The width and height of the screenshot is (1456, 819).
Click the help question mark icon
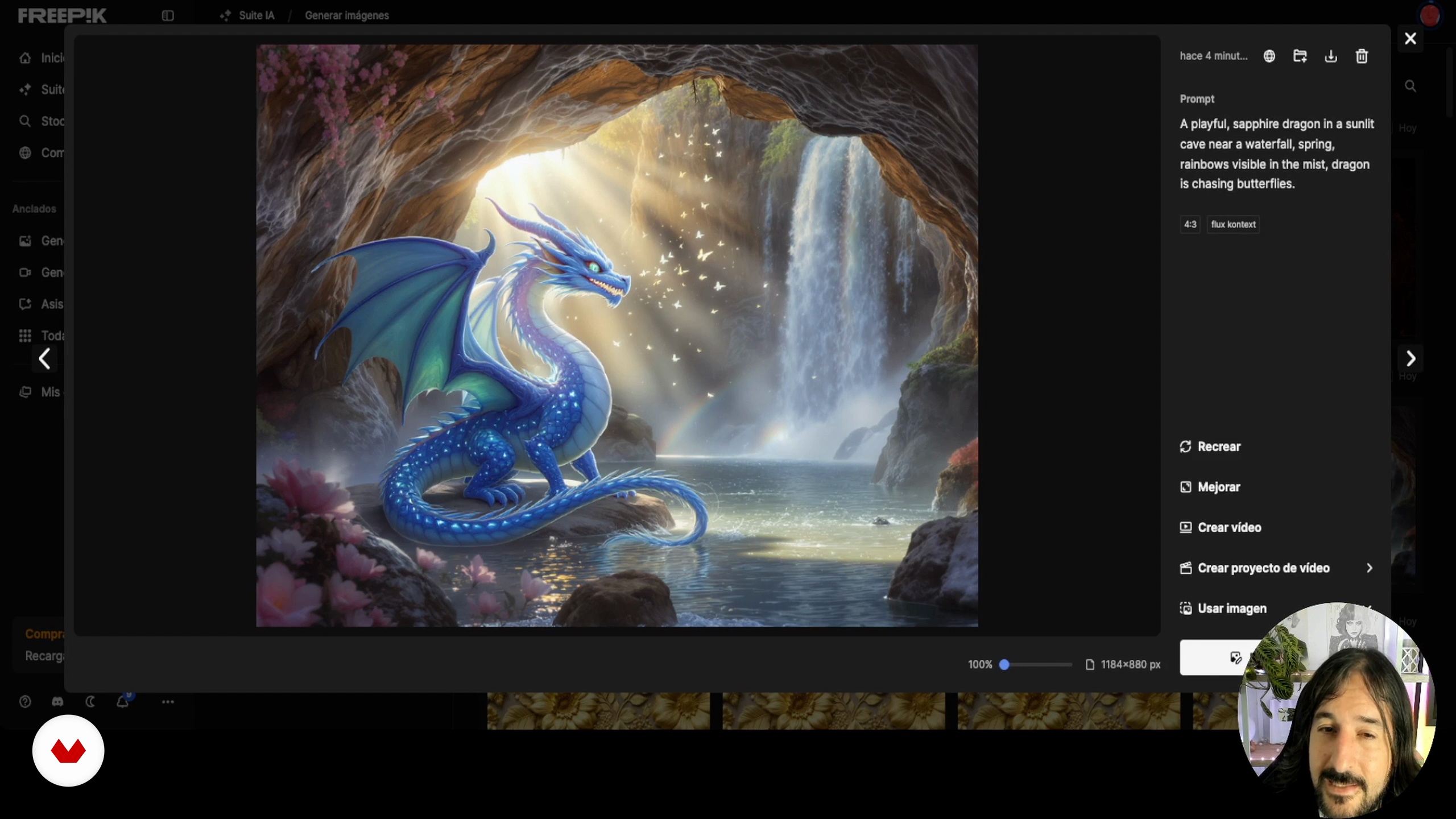[25, 701]
